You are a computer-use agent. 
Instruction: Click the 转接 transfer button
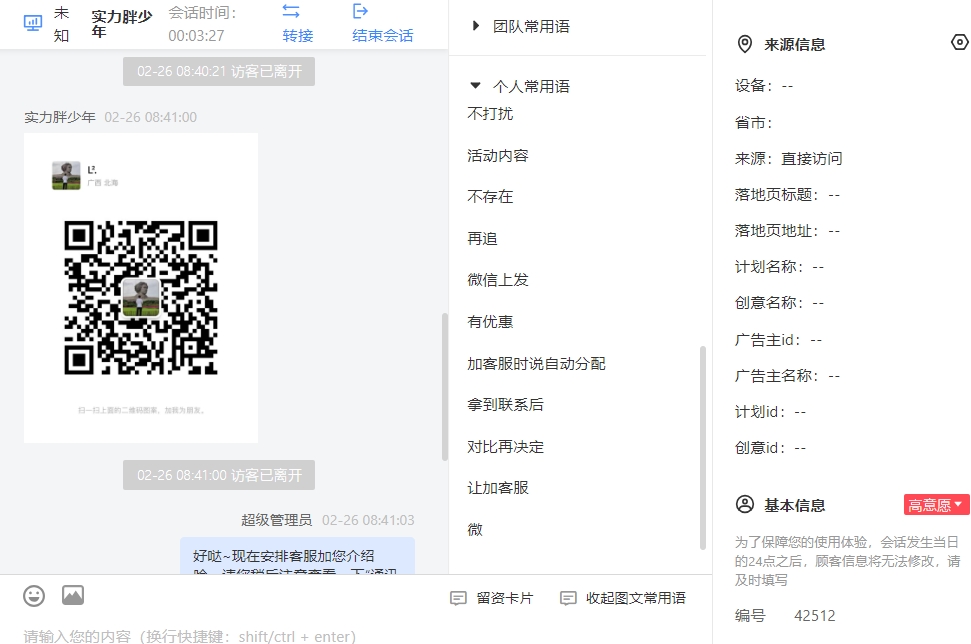click(x=297, y=35)
